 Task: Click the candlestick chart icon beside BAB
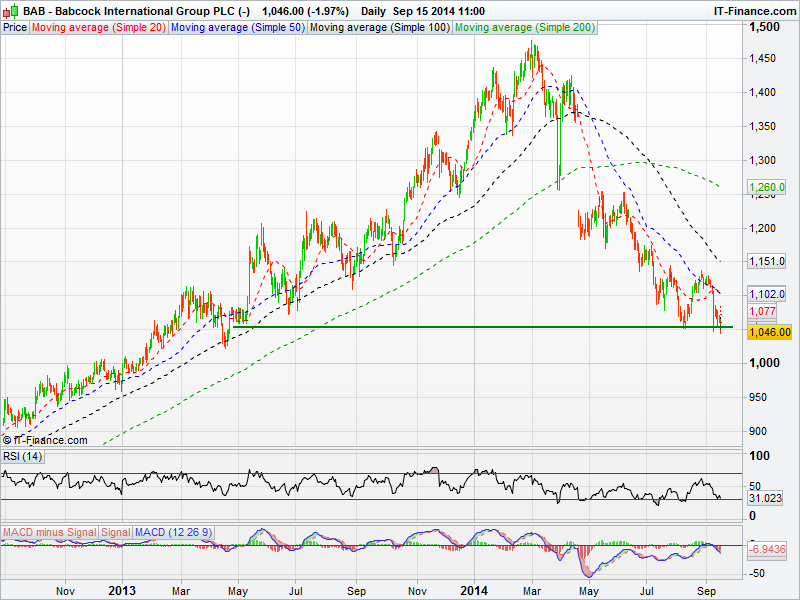click(11, 10)
